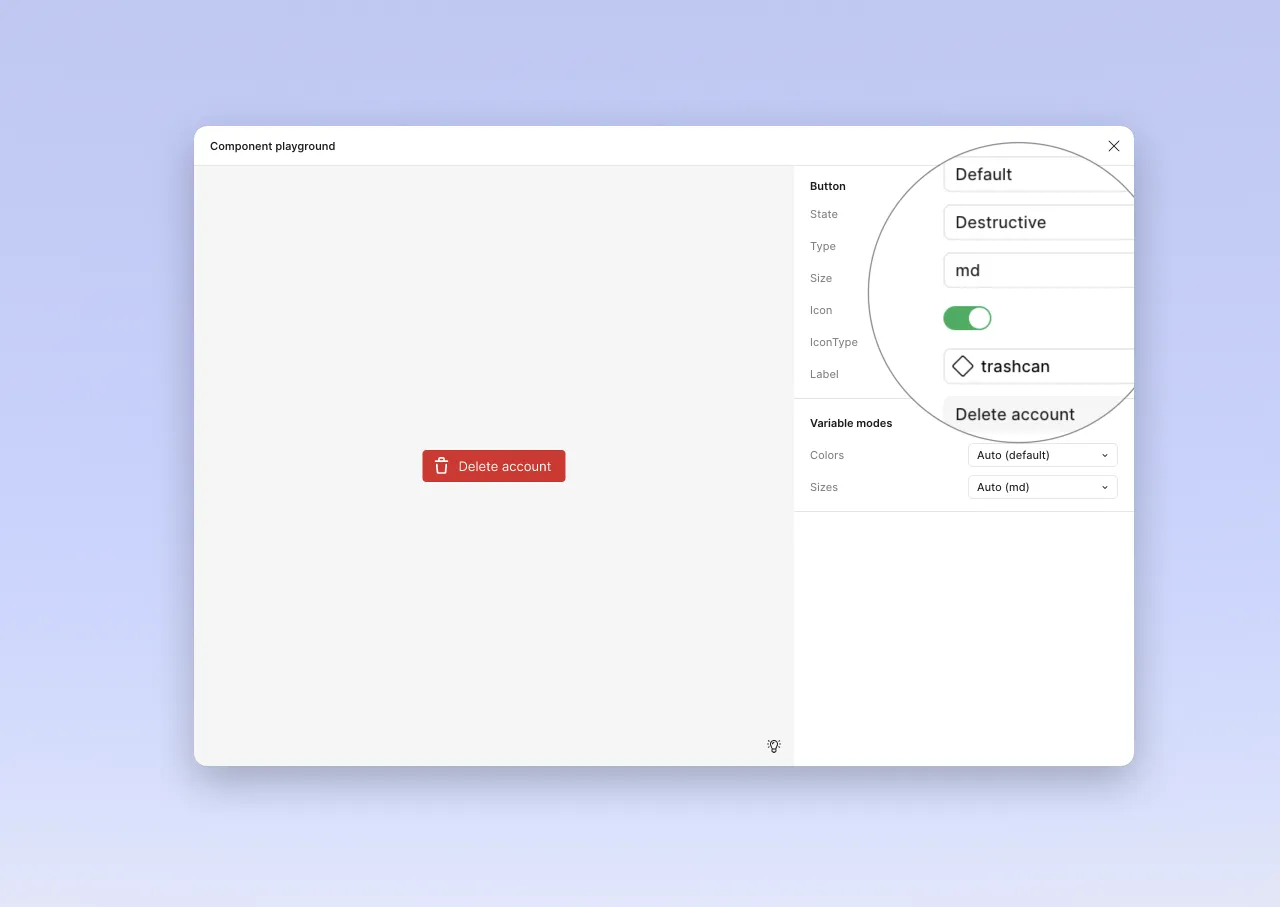Click the dropdown chevron on the Sizes selector

(1105, 487)
